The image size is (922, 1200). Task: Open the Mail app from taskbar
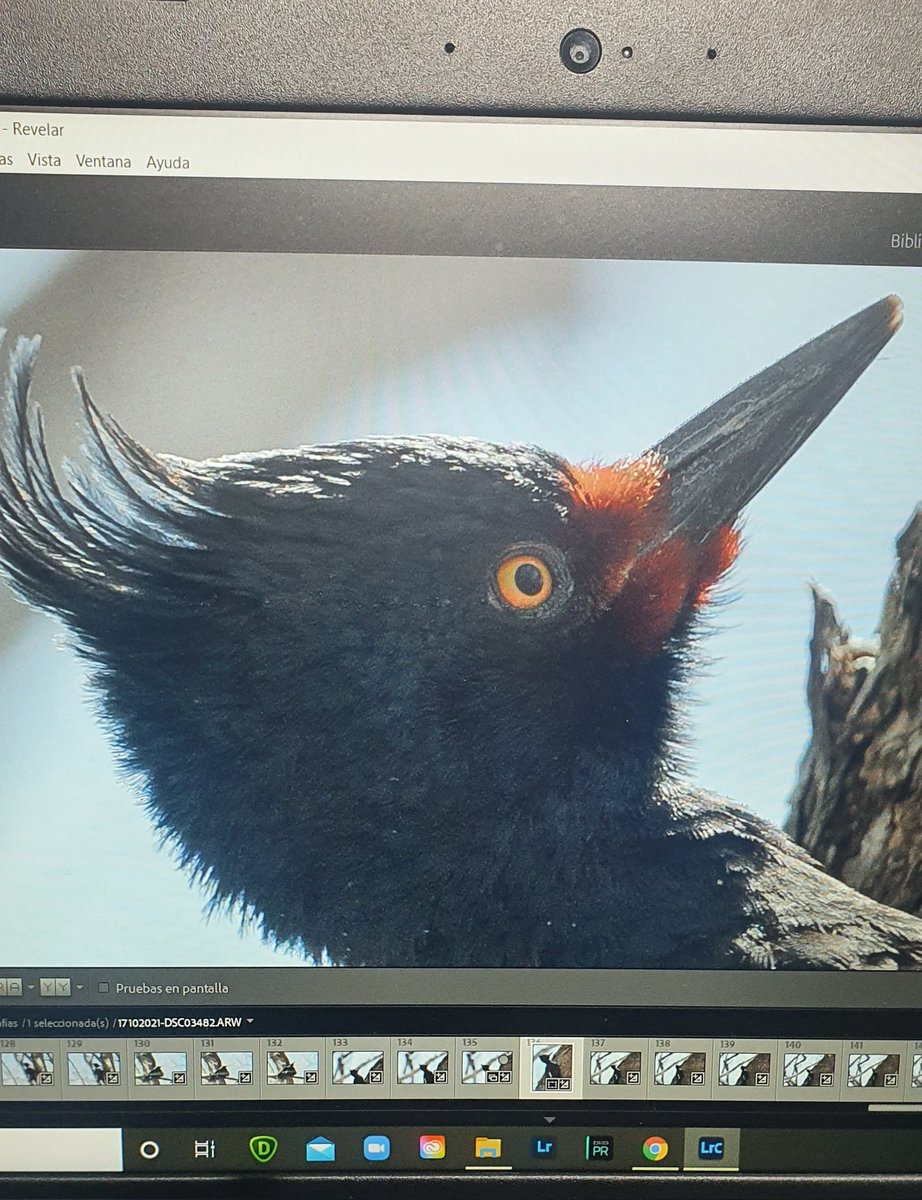click(320, 1150)
